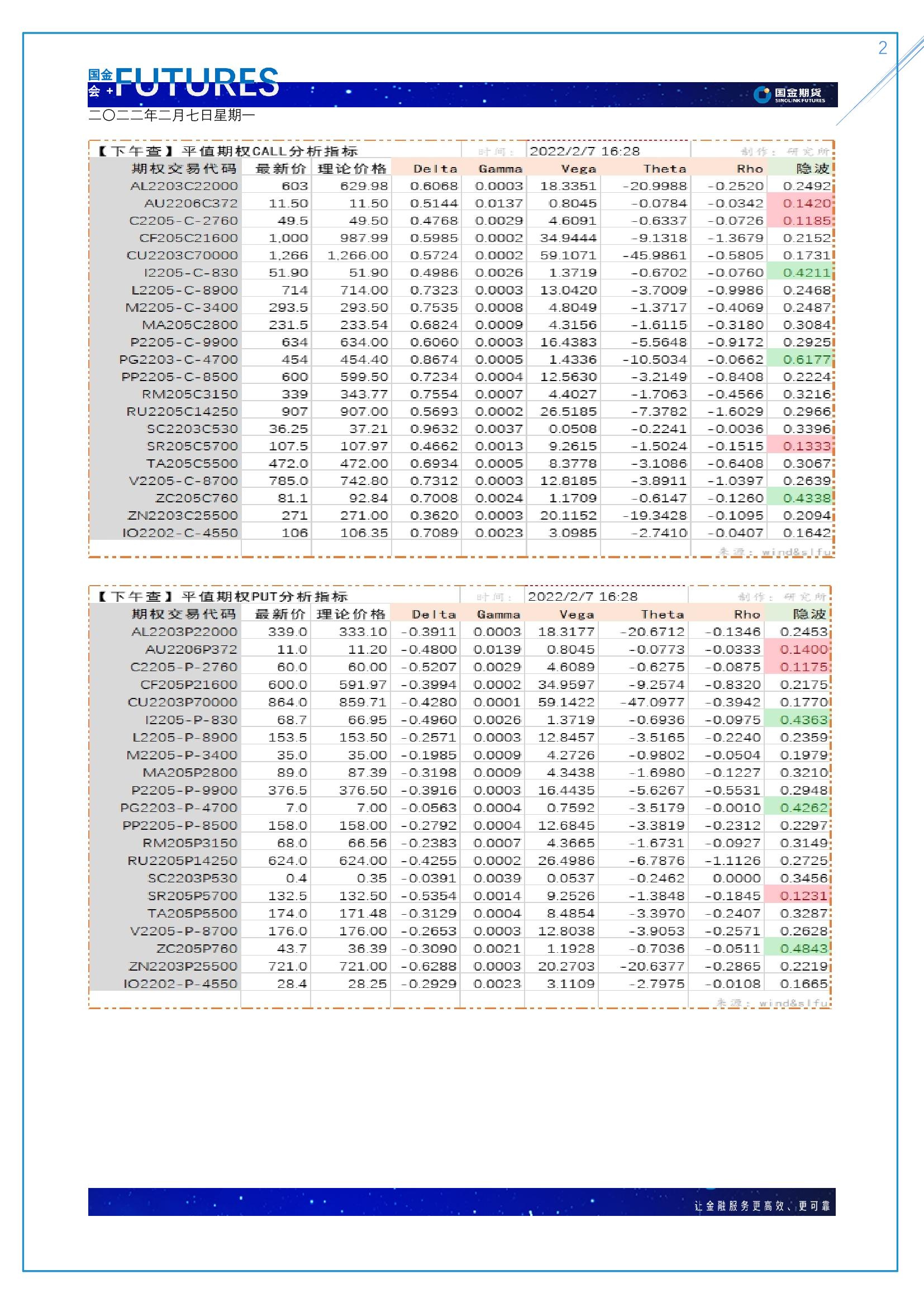Click PUT table title 平值期权PUT分析指标
This screenshot has height=1307, width=924.
265,596
